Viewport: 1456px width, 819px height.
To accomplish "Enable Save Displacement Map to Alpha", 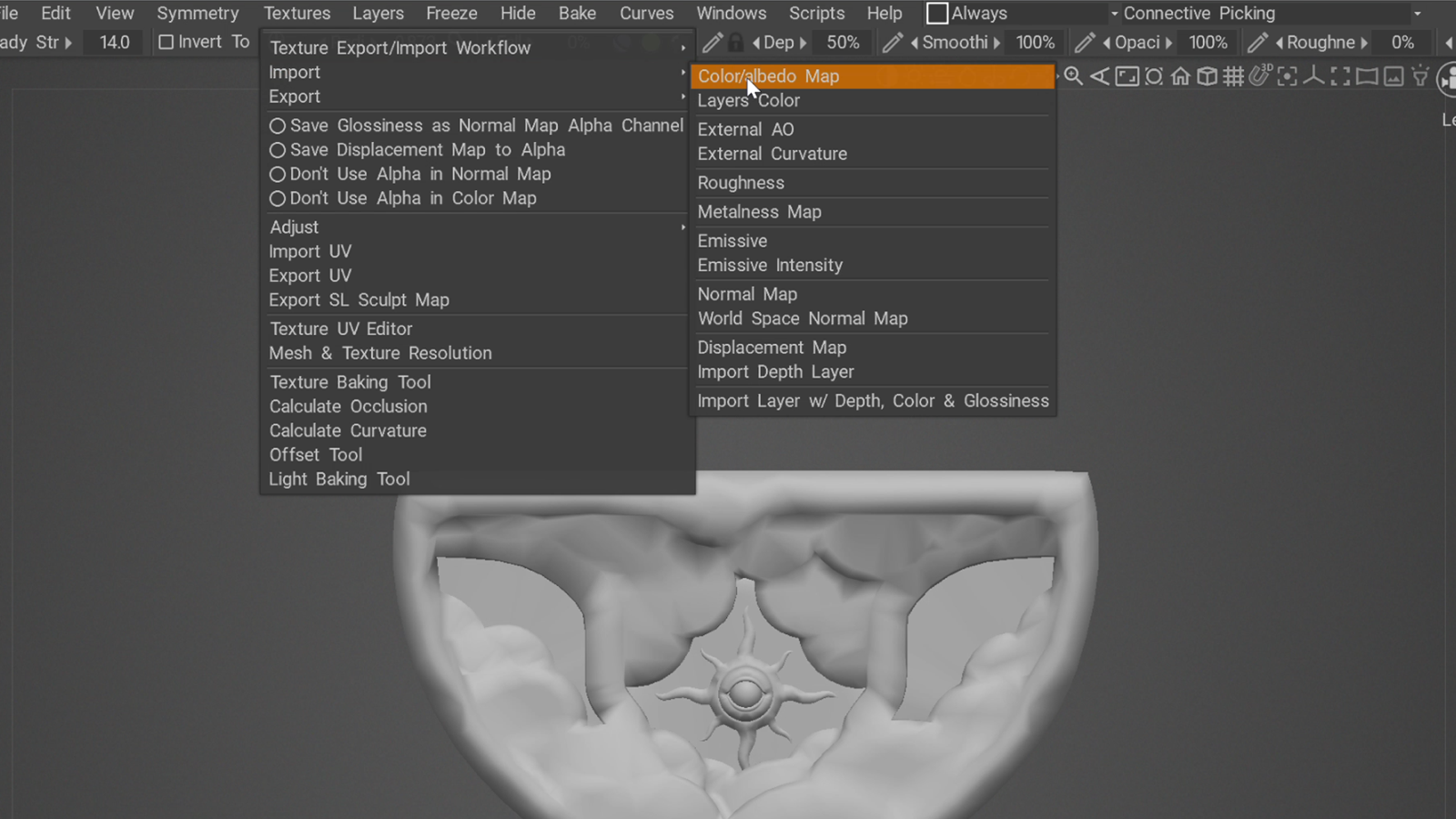I will pyautogui.click(x=417, y=149).
